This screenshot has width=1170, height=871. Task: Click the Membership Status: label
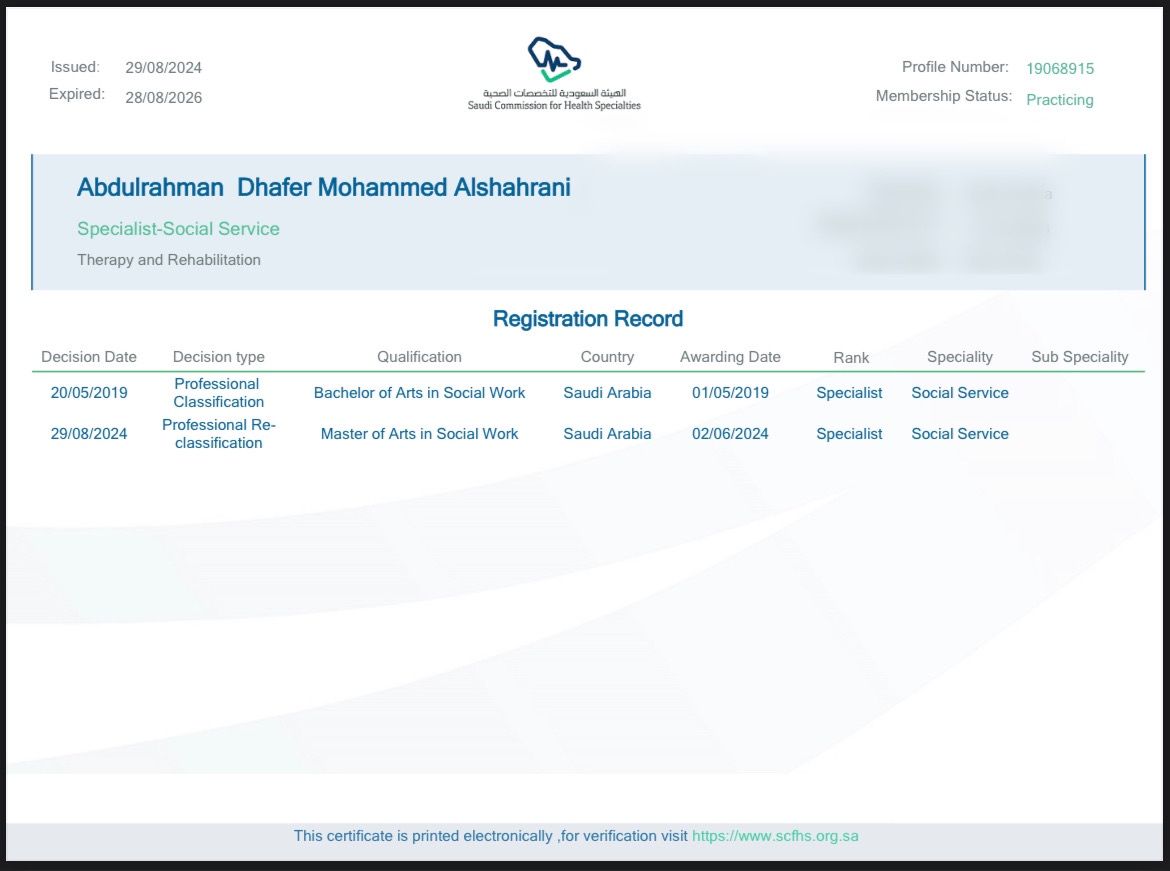pyautogui.click(x=944, y=96)
